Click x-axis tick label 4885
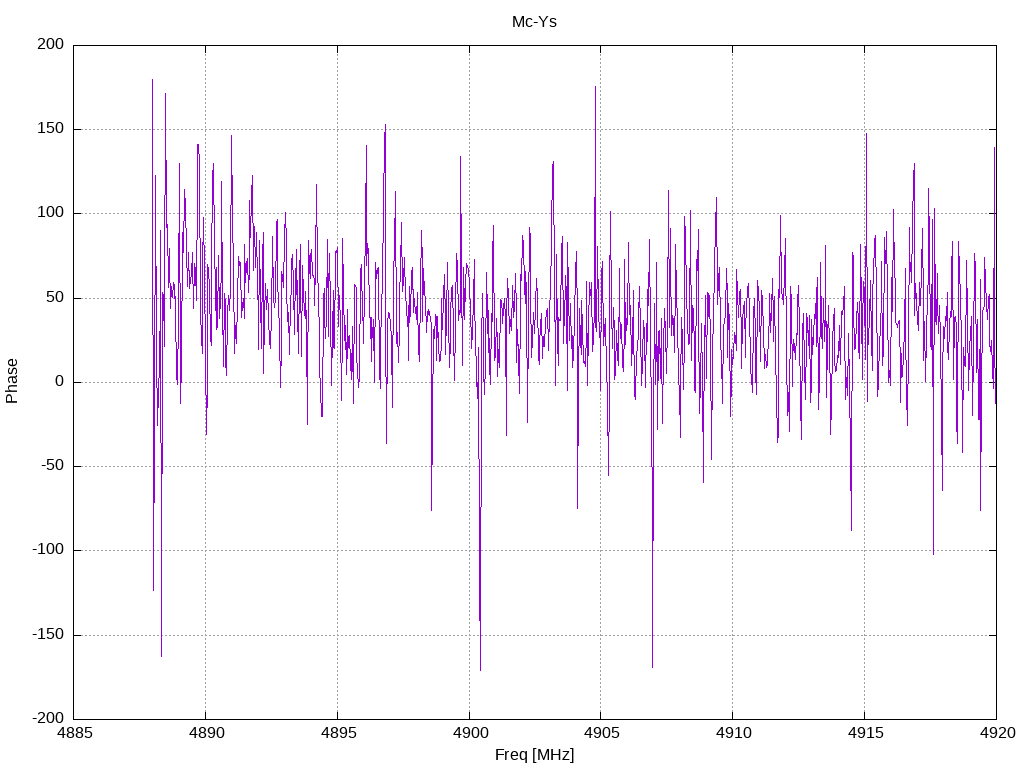Image resolution: width=1024 pixels, height=768 pixels. [75, 733]
